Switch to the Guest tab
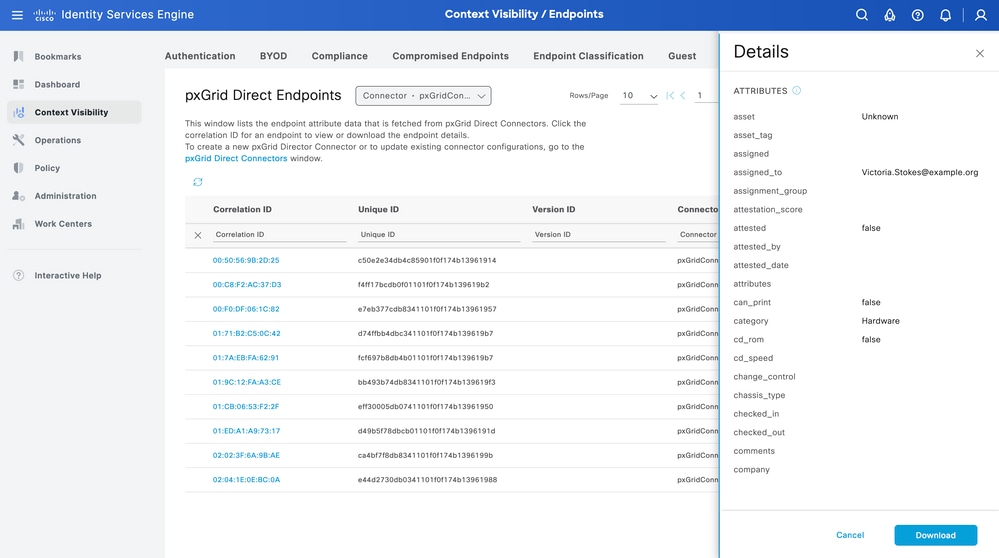The image size is (999, 558). (682, 56)
